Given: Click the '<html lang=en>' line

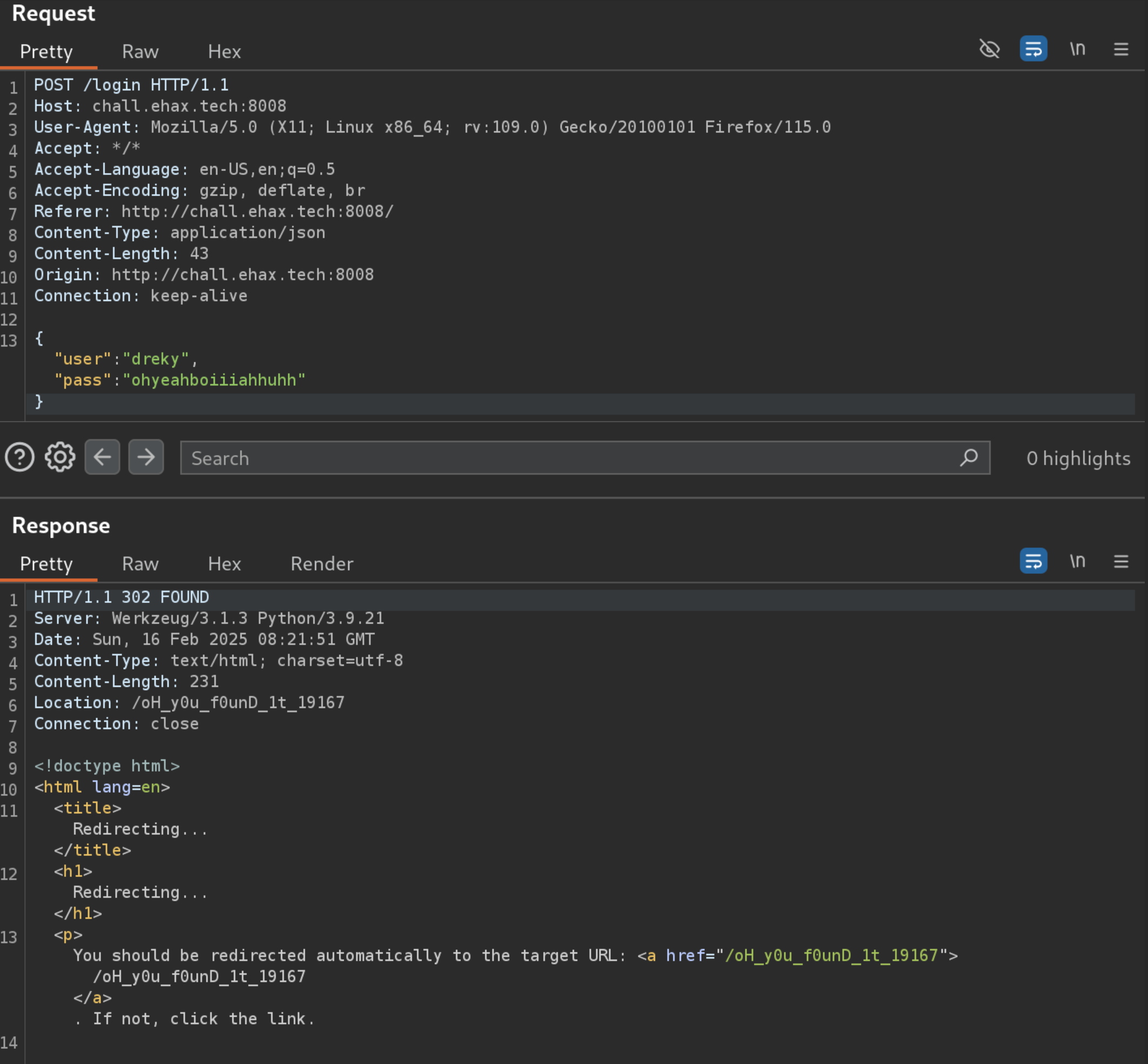Looking at the screenshot, I should (x=102, y=788).
